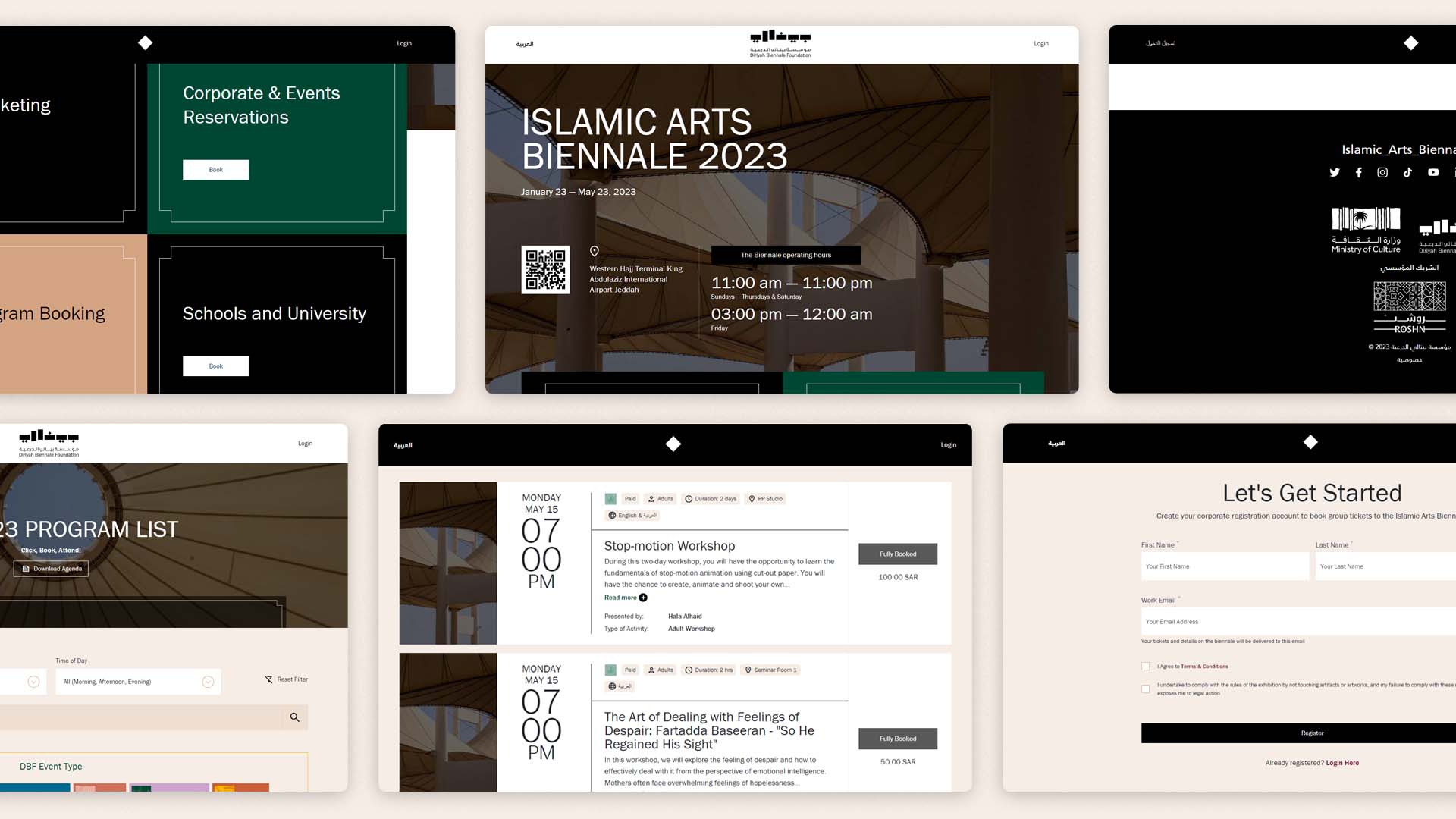This screenshot has height=819, width=1456.
Task: Expand the cut-off dropdown left of Time of Day
Action: click(23, 682)
